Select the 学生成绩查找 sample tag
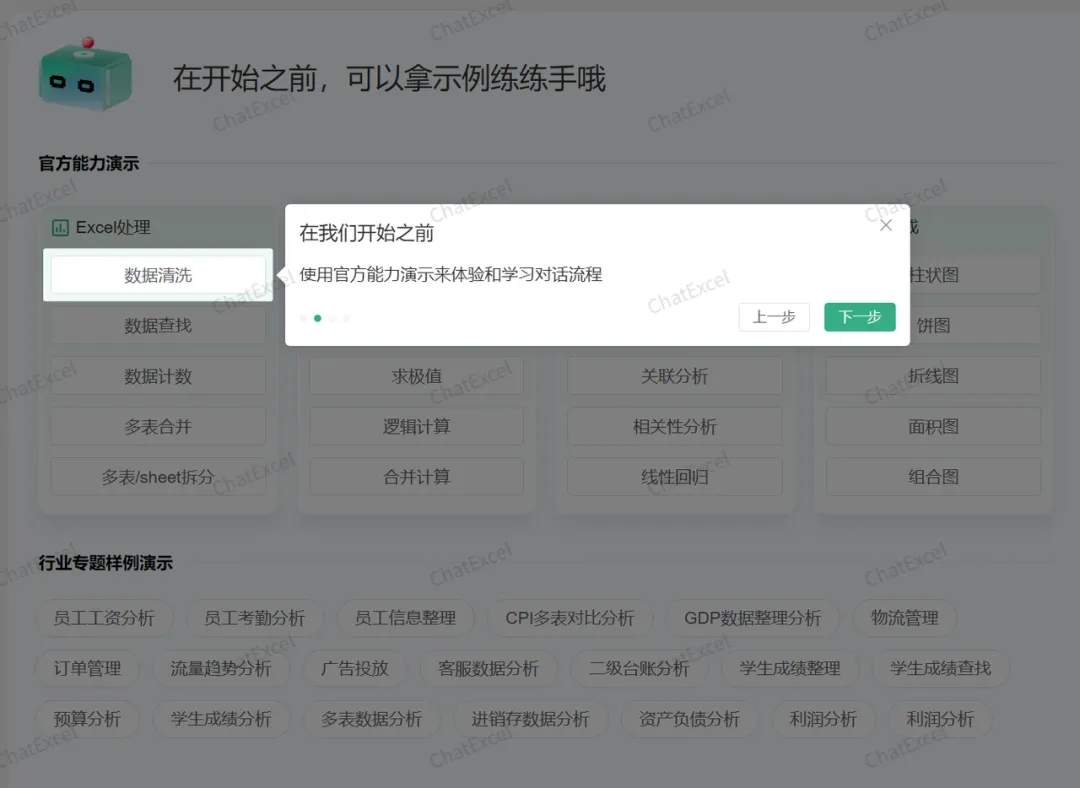 (x=940, y=668)
